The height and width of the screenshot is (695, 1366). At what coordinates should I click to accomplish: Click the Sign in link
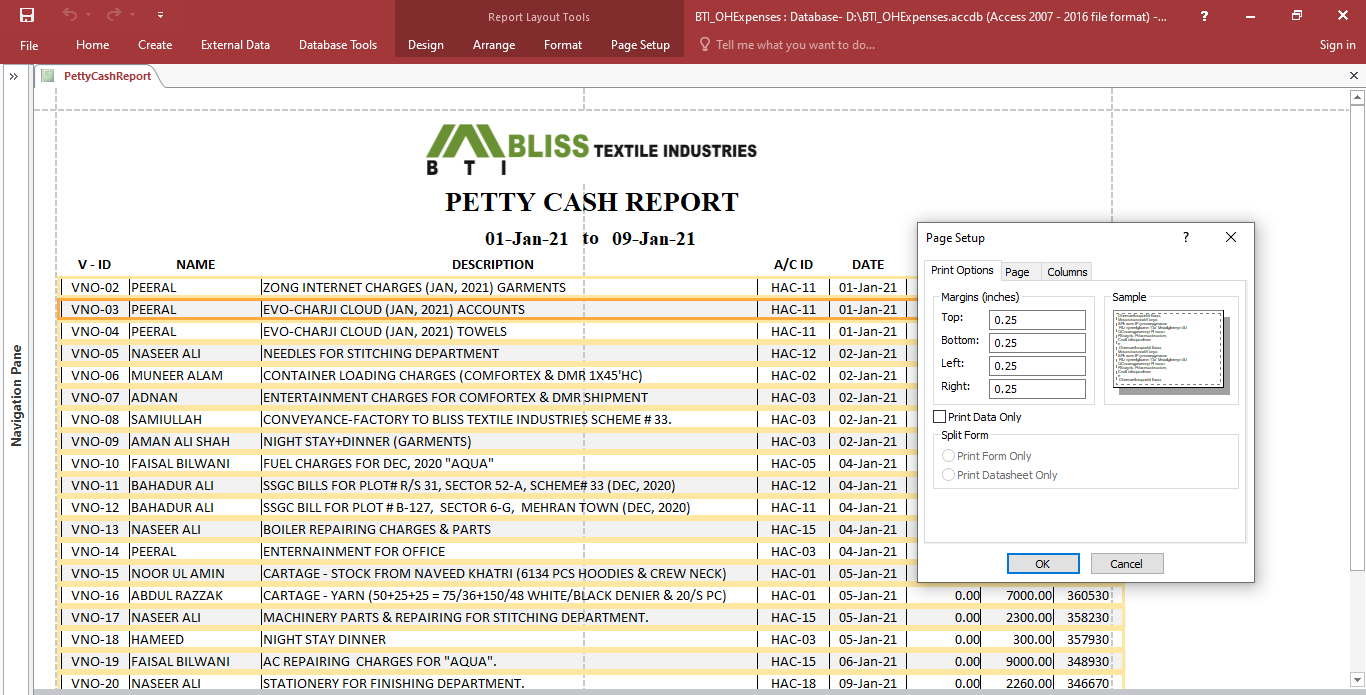pyautogui.click(x=1337, y=45)
